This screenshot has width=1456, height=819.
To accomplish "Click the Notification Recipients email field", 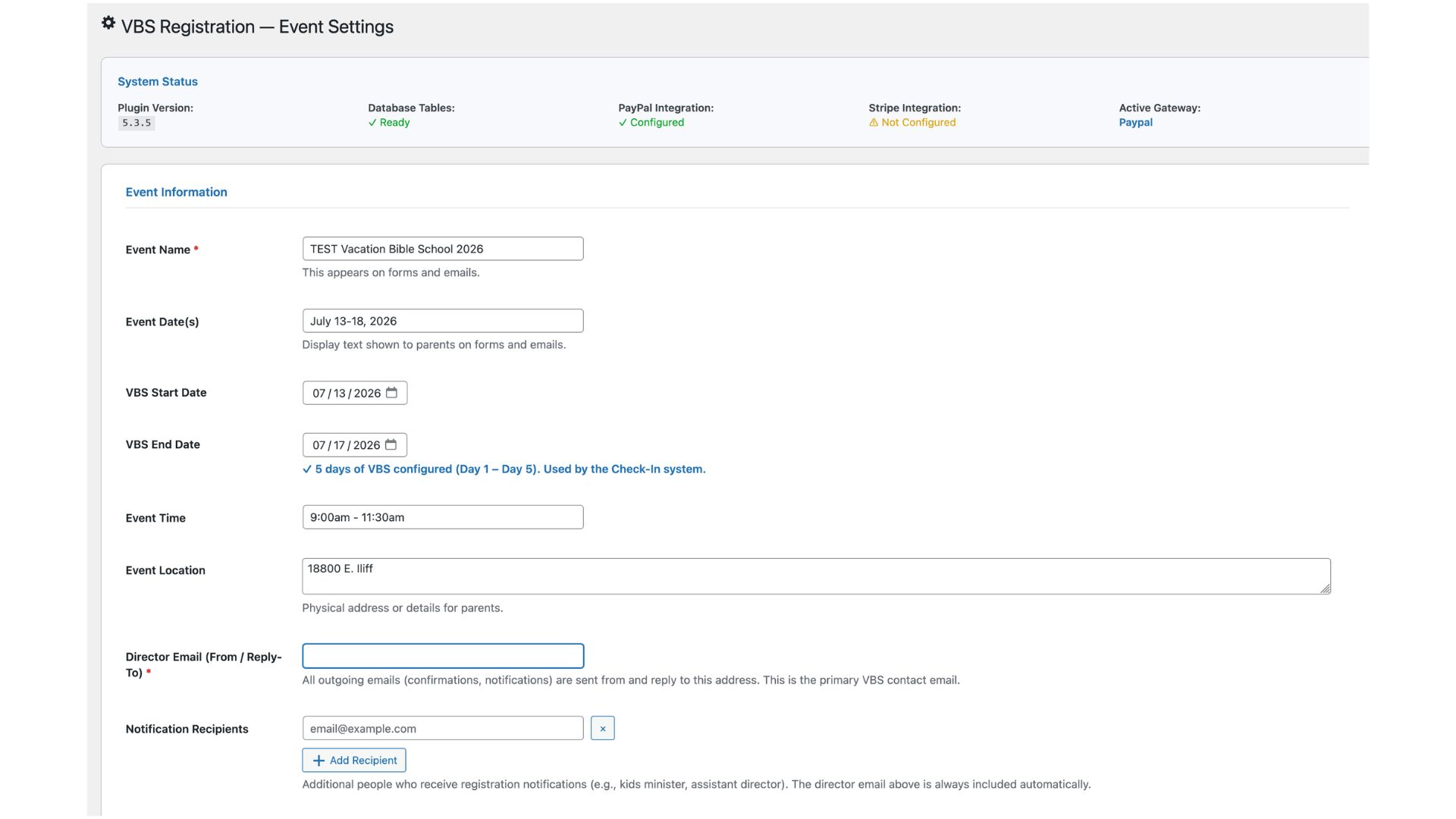I will pos(442,729).
